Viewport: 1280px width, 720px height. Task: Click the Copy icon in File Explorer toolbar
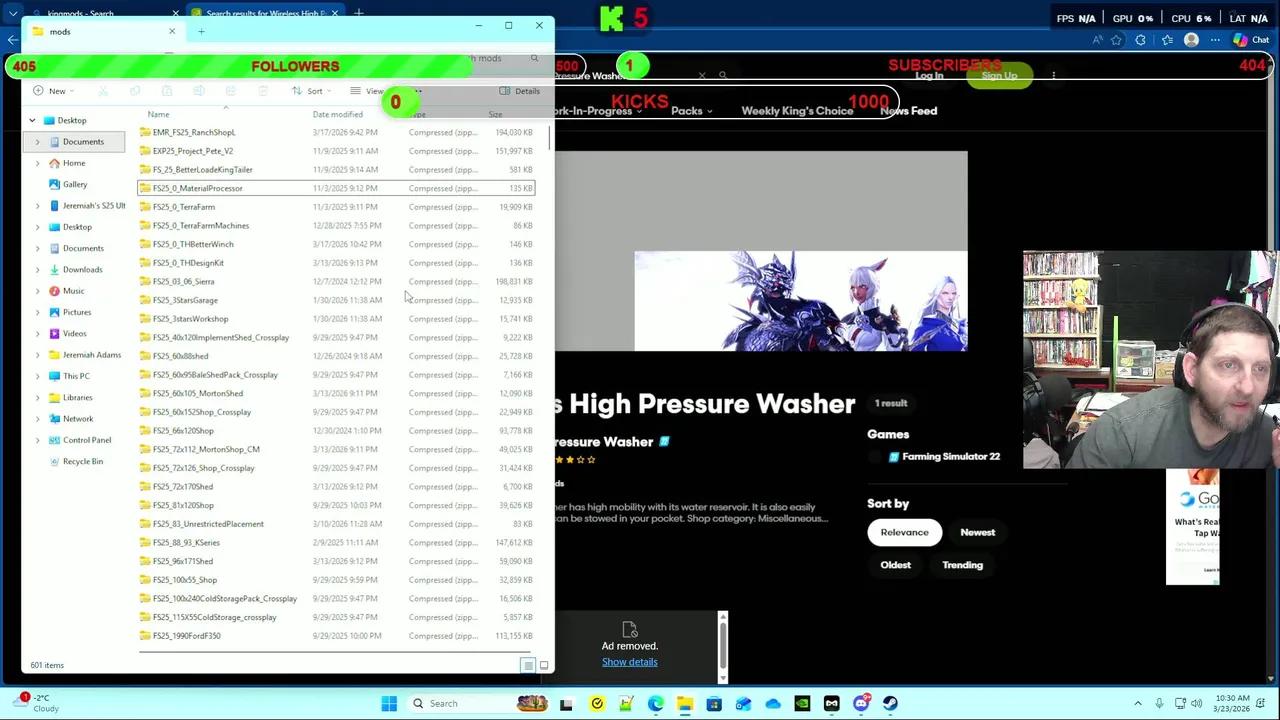[135, 91]
